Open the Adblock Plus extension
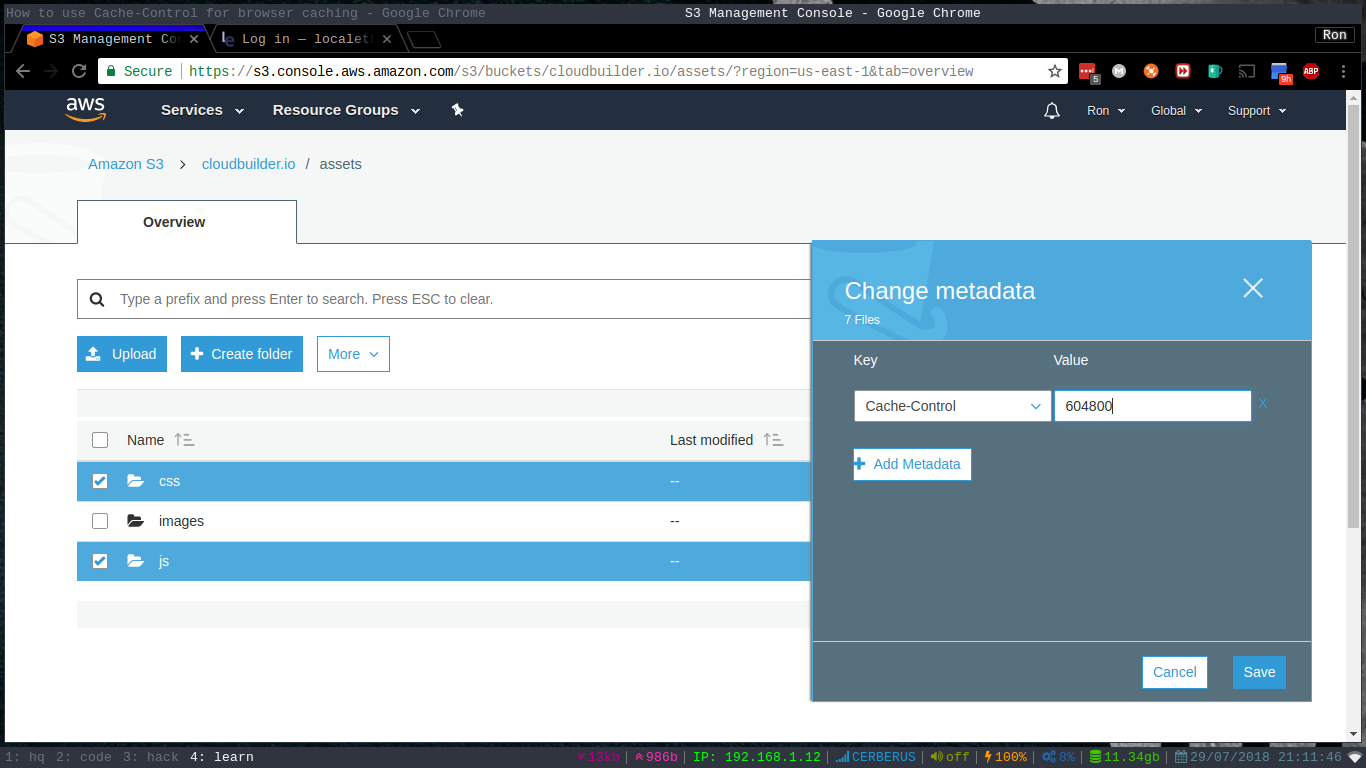The height and width of the screenshot is (768, 1366). click(x=1311, y=71)
